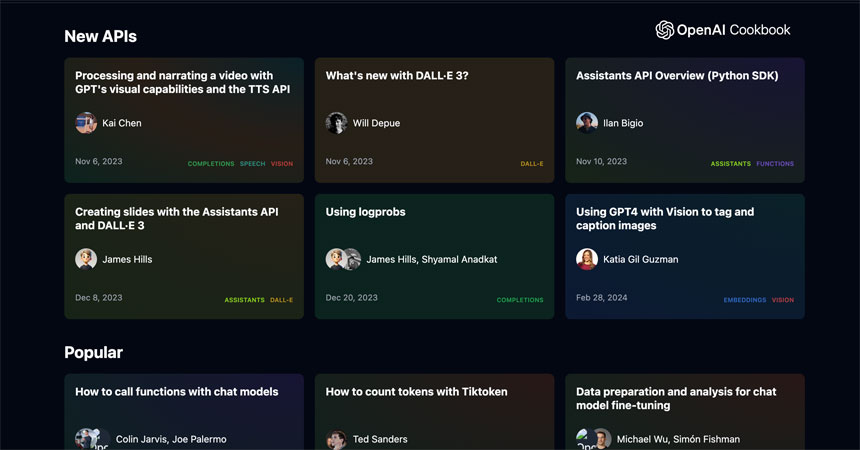This screenshot has width=860, height=450.
Task: Click Will Depue's avatar
Action: (336, 123)
